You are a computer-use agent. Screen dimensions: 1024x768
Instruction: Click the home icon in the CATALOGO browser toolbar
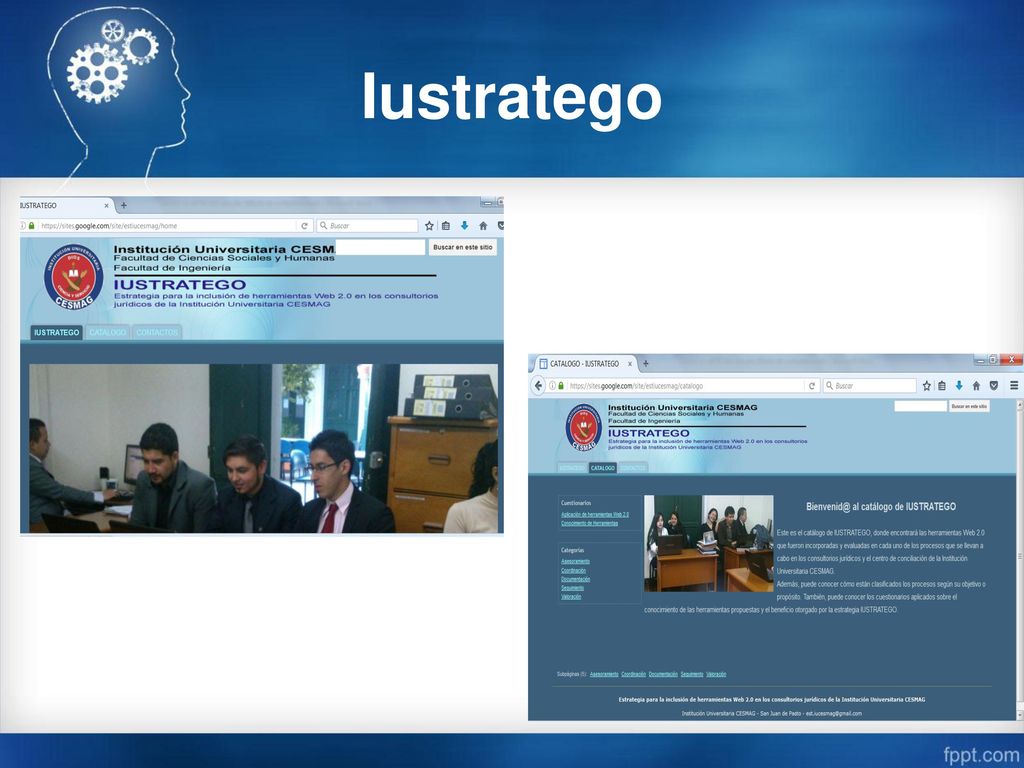[976, 386]
